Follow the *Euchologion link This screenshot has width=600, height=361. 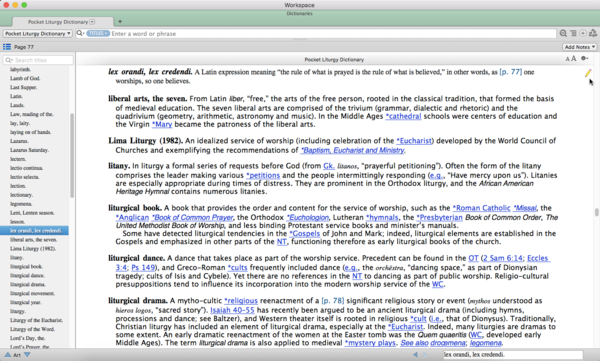click(308, 217)
